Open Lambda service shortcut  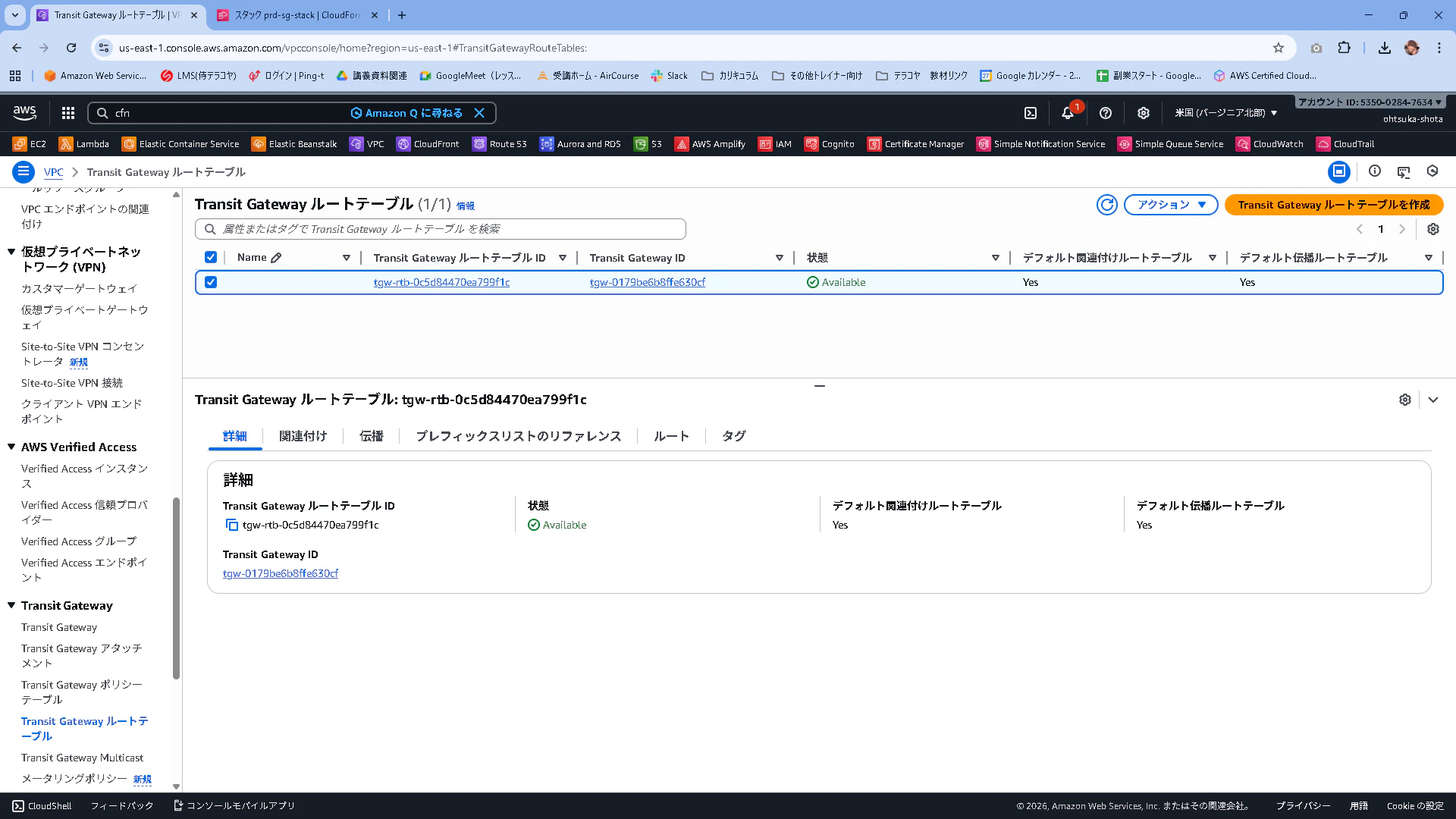[x=84, y=144]
